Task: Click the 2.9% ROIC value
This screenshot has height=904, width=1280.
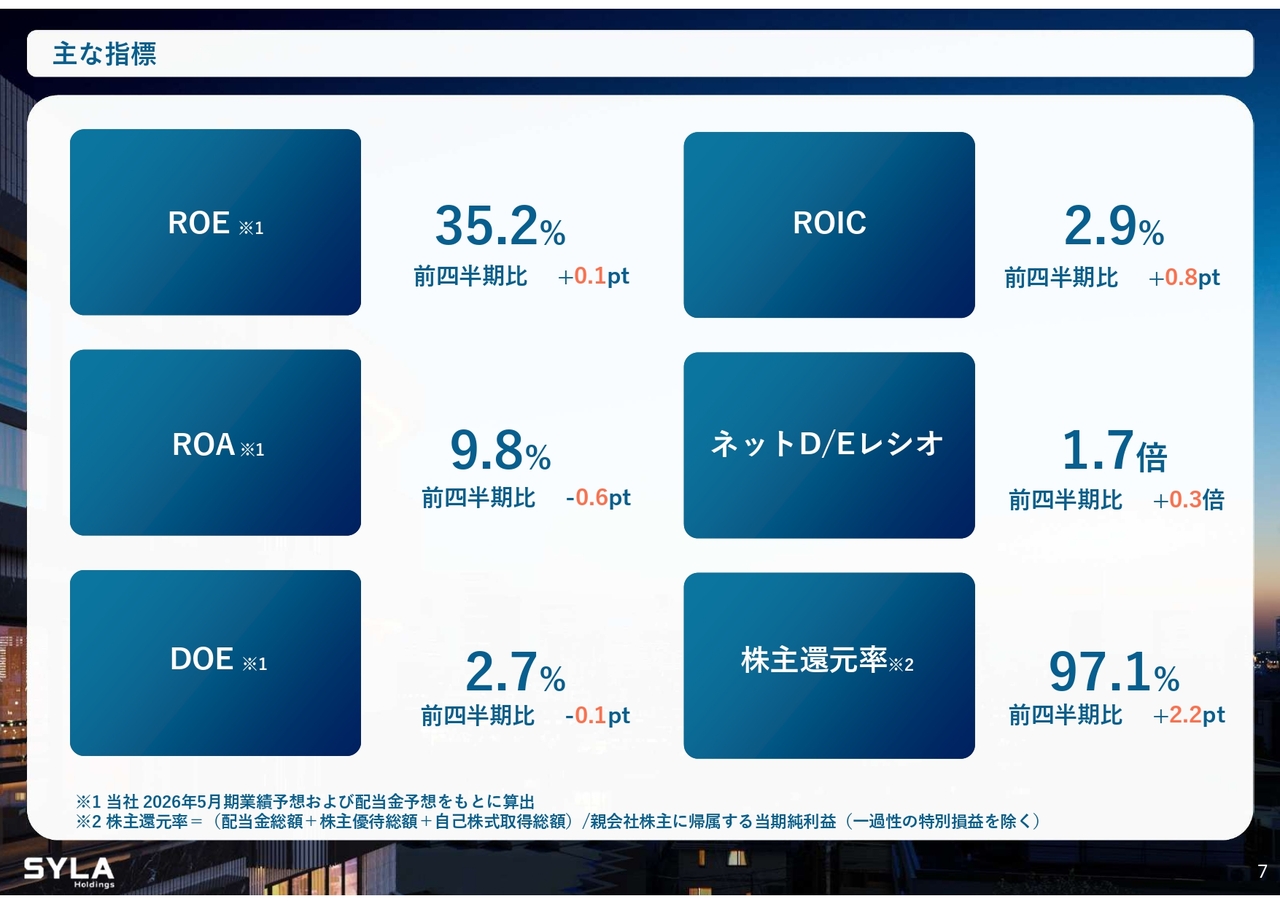Action: [1113, 229]
